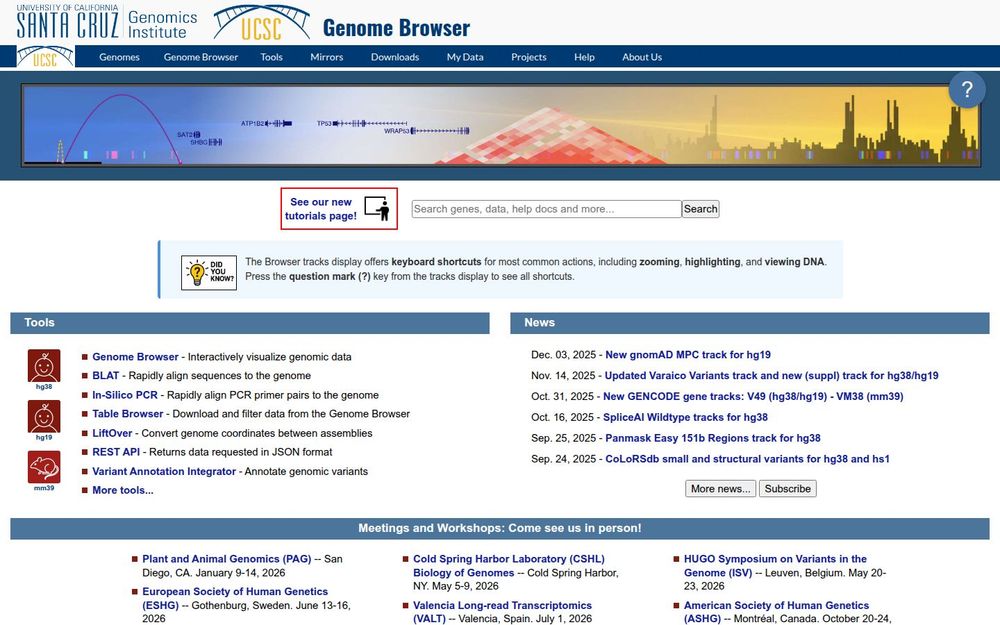Click the UC Santa Cruz Genomics Institute logo
The height and width of the screenshot is (625, 1000).
pyautogui.click(x=107, y=22)
